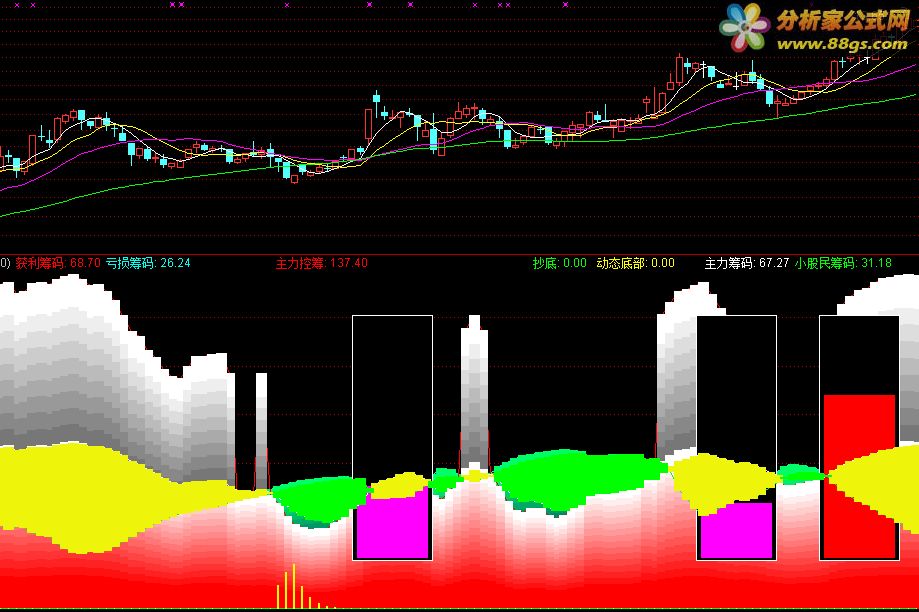Click the 获利筹码: 68.70 indicator label
919x612 pixels.
pos(57,263)
